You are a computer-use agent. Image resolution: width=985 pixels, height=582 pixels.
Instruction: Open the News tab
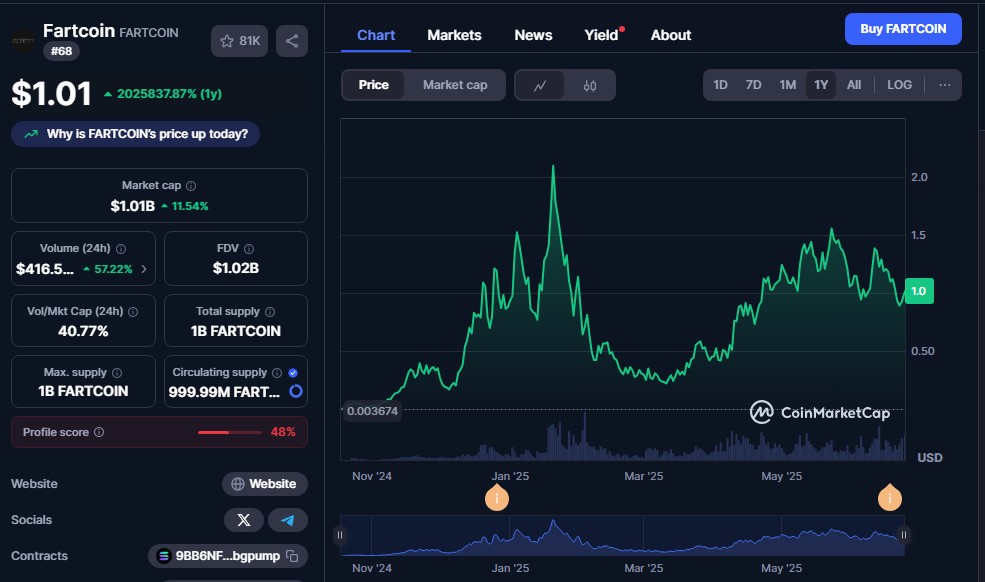coord(533,35)
